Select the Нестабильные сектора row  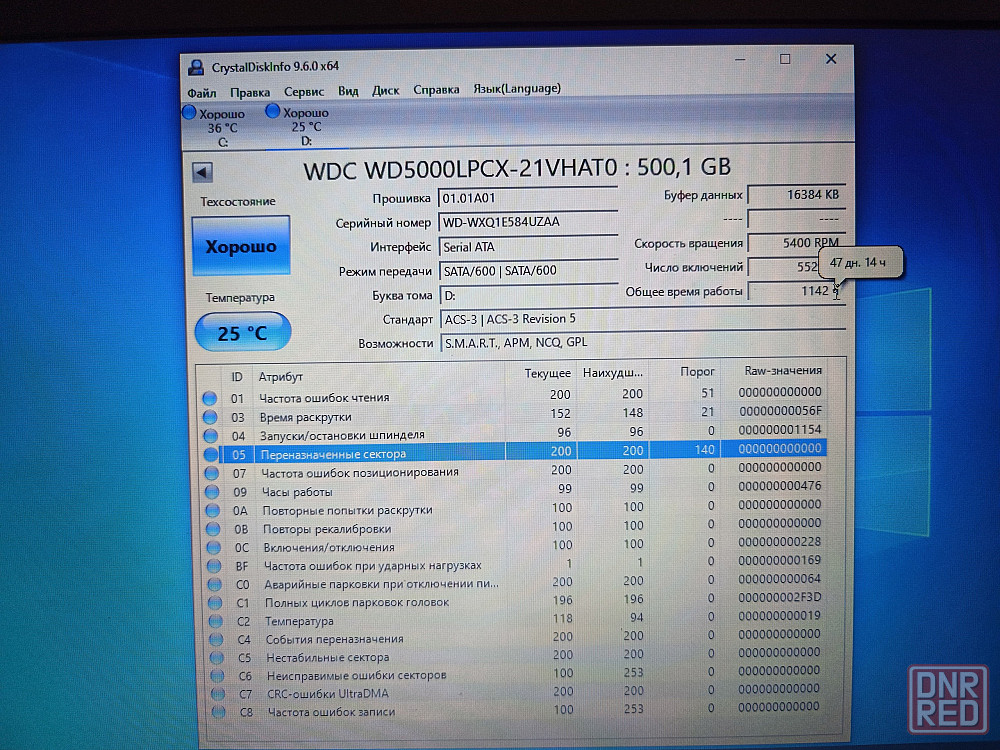[517, 656]
